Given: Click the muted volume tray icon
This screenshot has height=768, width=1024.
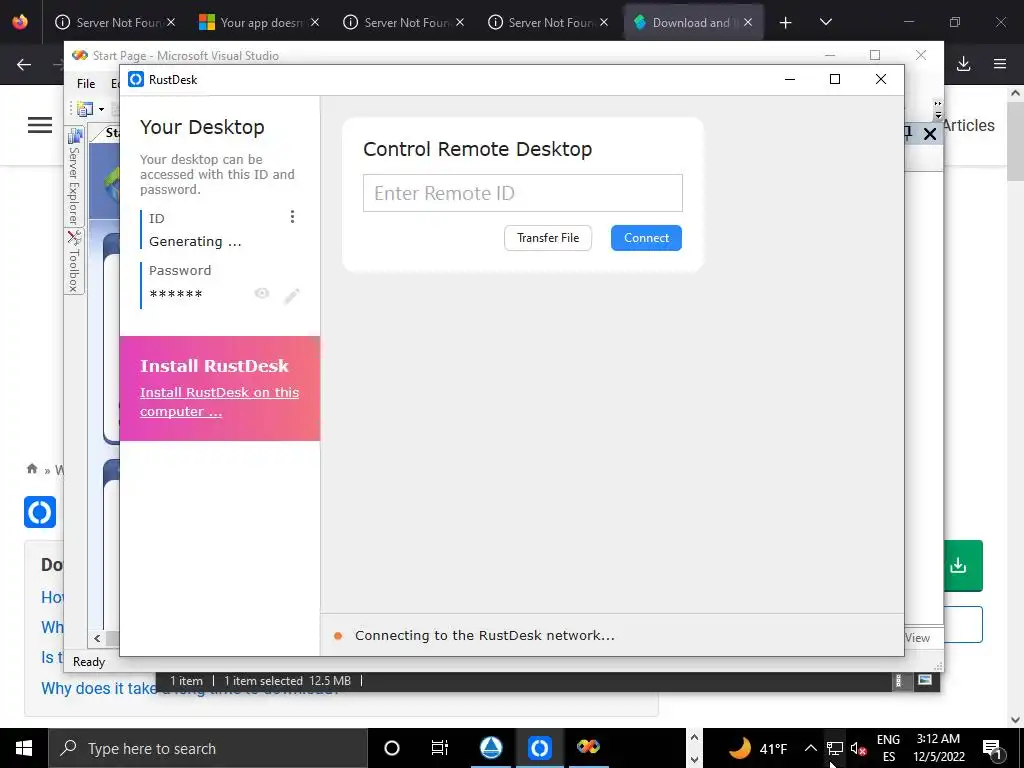Looking at the screenshot, I should click(858, 748).
